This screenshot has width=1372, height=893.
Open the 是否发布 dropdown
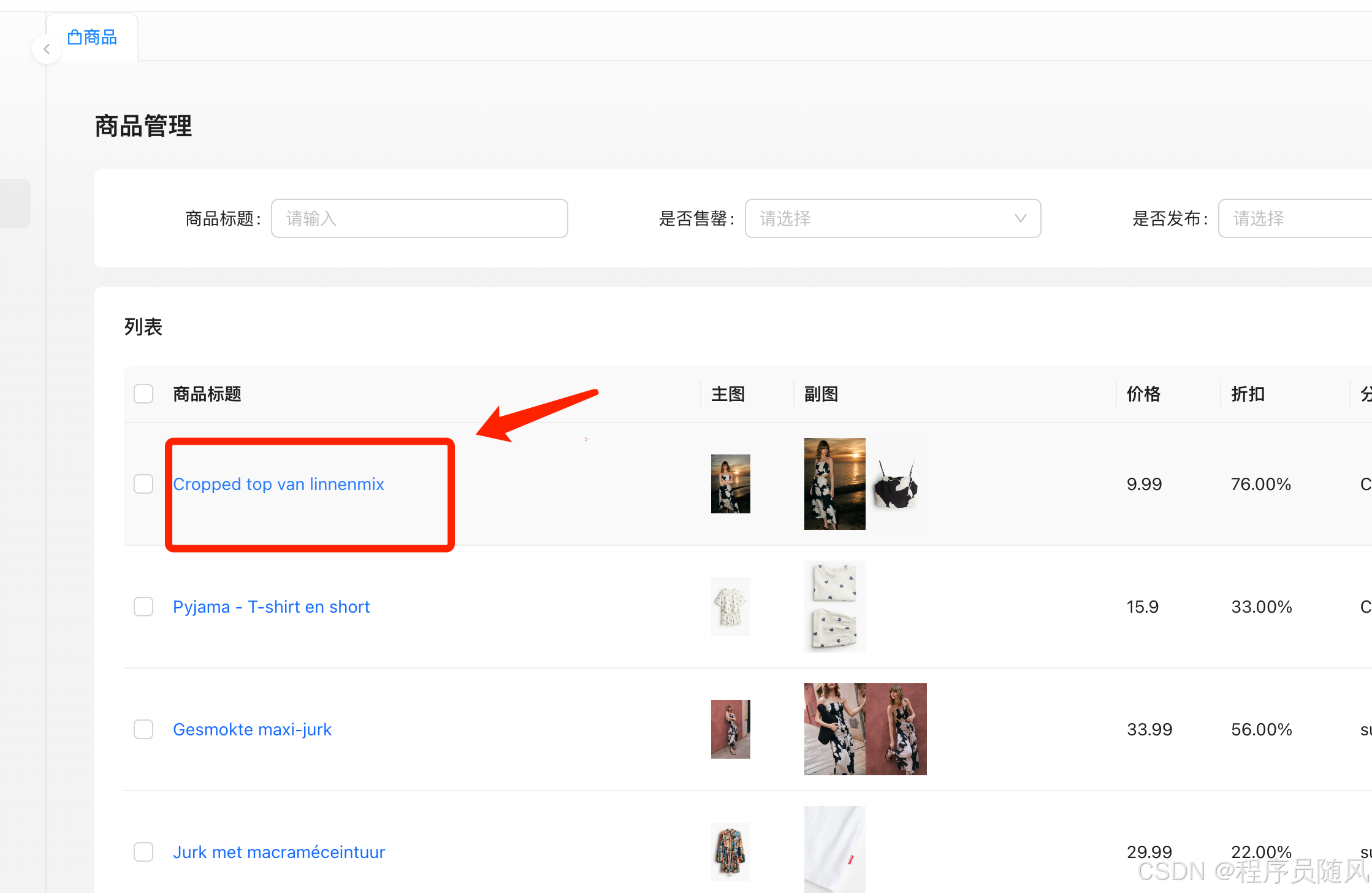(x=1294, y=218)
